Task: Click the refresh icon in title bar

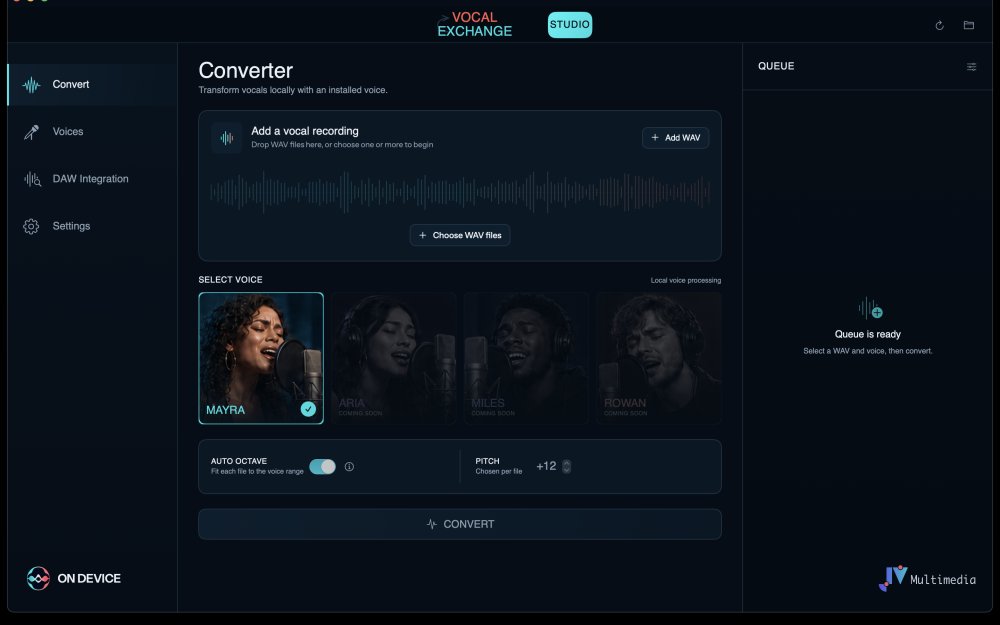Action: 939,26
